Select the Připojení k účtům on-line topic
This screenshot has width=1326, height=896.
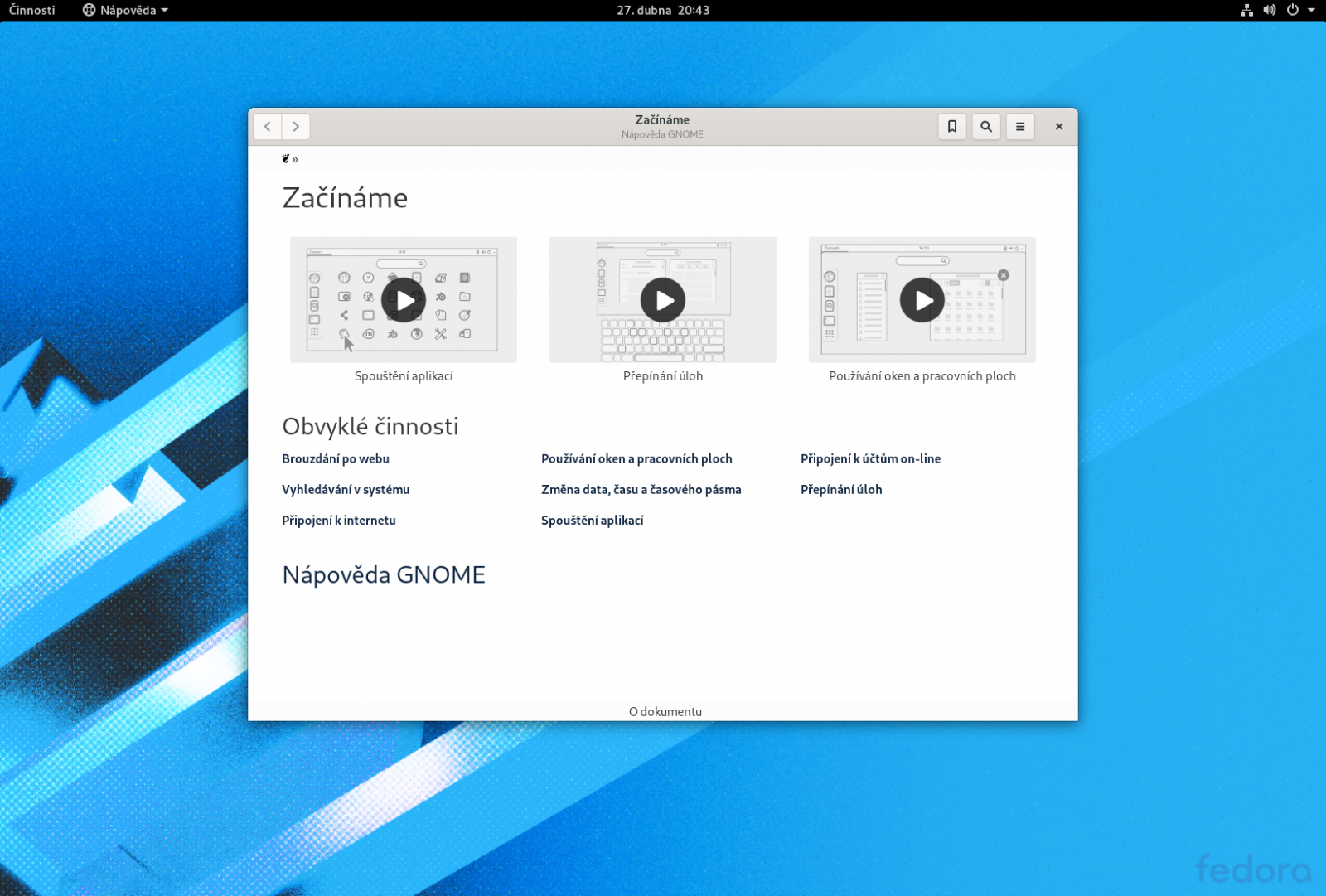coord(870,458)
